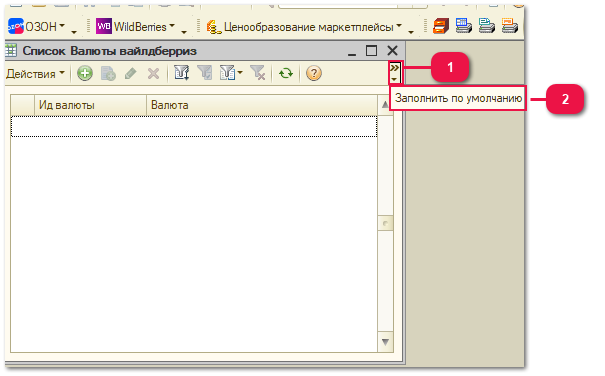The height and width of the screenshot is (376, 605).
Task: Expand the toolbar overflow chevron
Action: pyautogui.click(x=395, y=73)
